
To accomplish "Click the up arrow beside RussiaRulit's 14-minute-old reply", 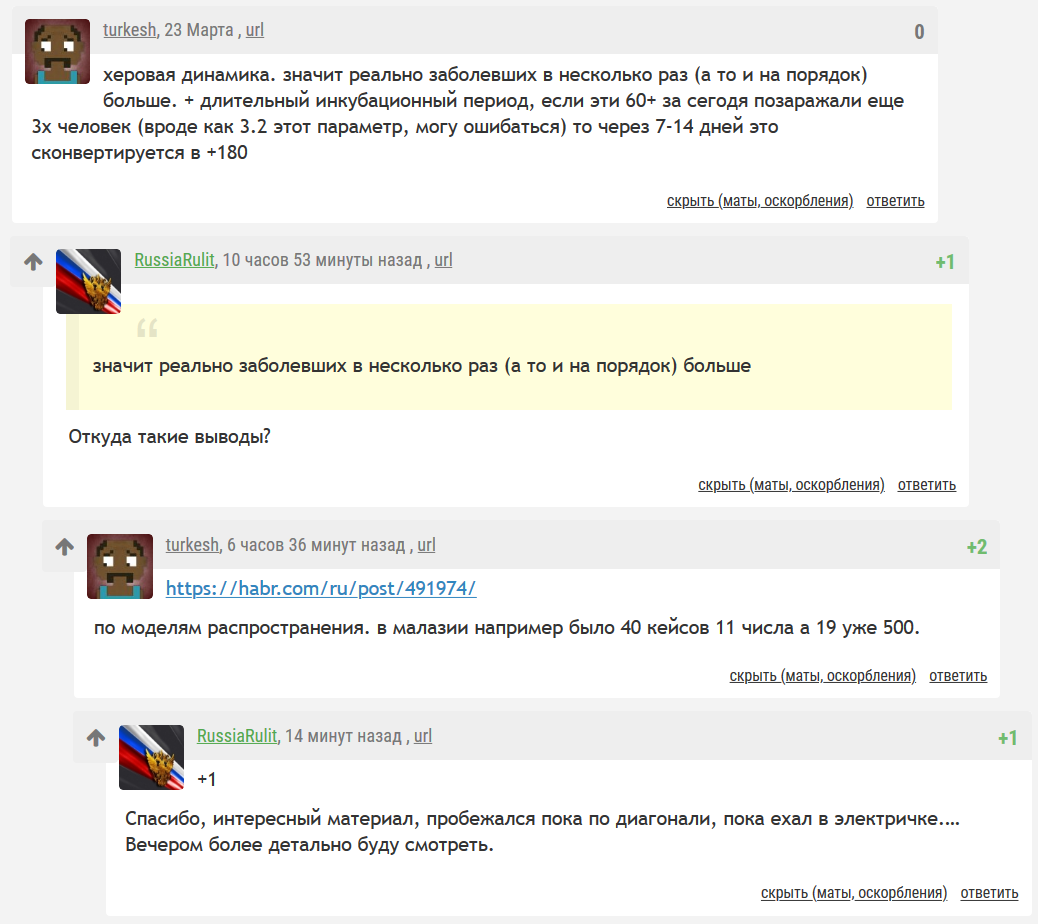I will (96, 737).
